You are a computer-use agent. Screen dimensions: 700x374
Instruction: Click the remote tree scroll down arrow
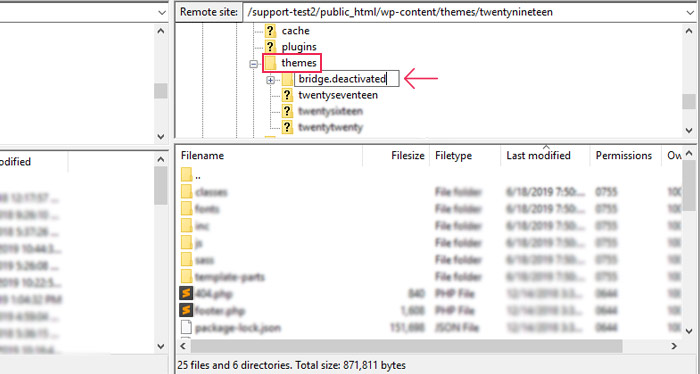coord(689,130)
